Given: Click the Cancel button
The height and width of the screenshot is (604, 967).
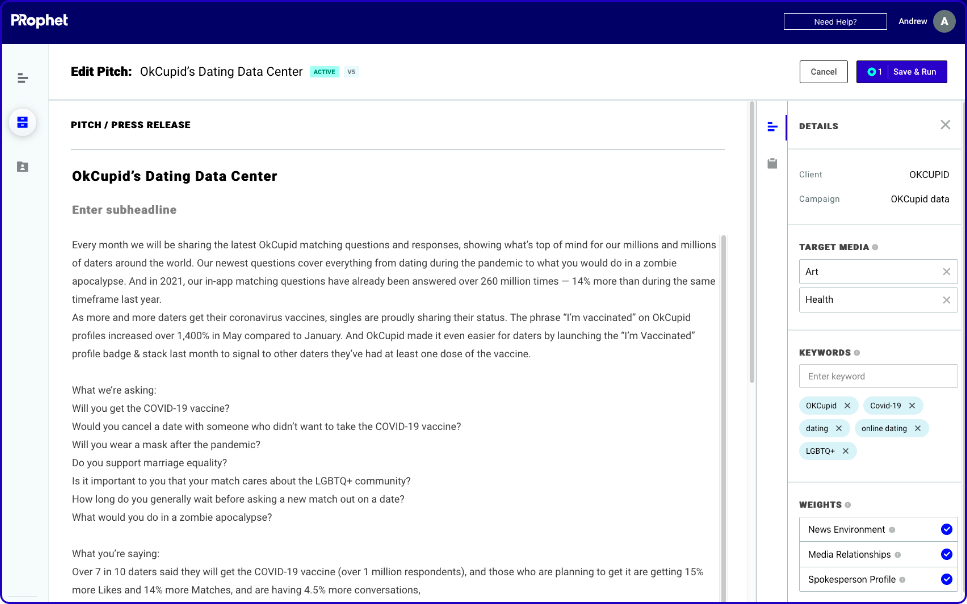Looking at the screenshot, I should pyautogui.click(x=823, y=72).
